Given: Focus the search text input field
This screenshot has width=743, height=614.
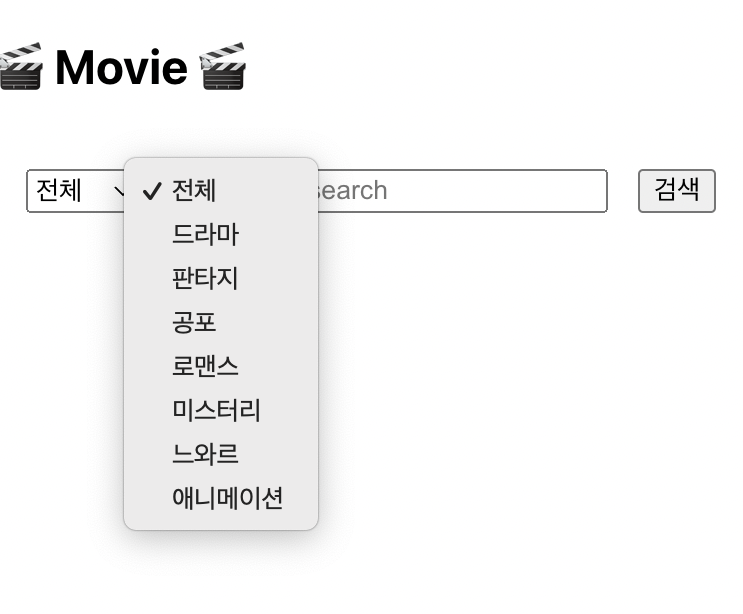Looking at the screenshot, I should point(462,190).
